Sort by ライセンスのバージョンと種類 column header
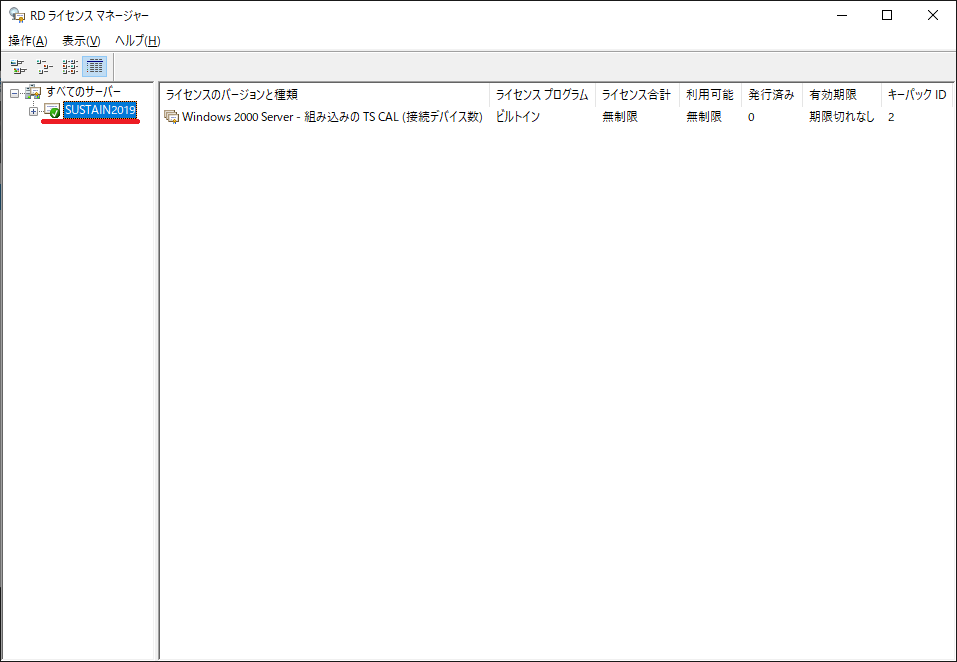 coord(324,95)
